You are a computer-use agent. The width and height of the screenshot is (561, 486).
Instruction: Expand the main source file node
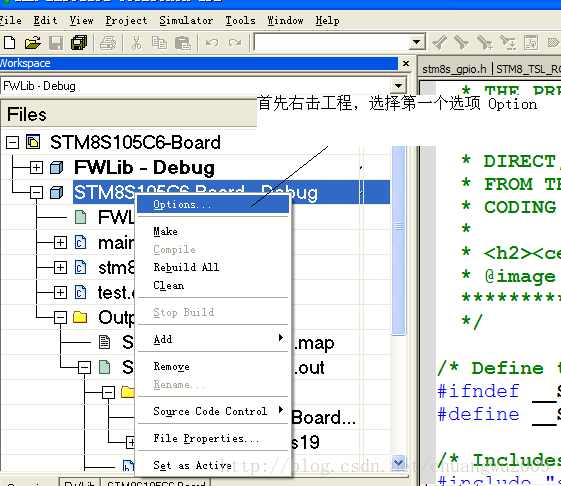60,243
